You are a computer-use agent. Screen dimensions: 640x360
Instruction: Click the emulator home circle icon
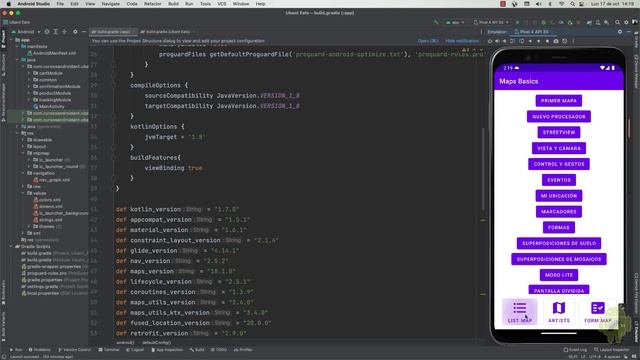pos(539,41)
